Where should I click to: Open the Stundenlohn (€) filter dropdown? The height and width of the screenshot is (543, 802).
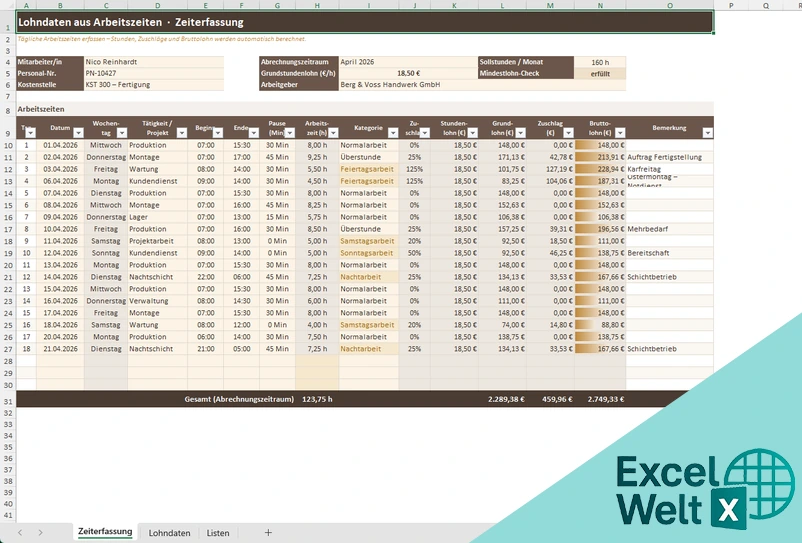click(473, 133)
